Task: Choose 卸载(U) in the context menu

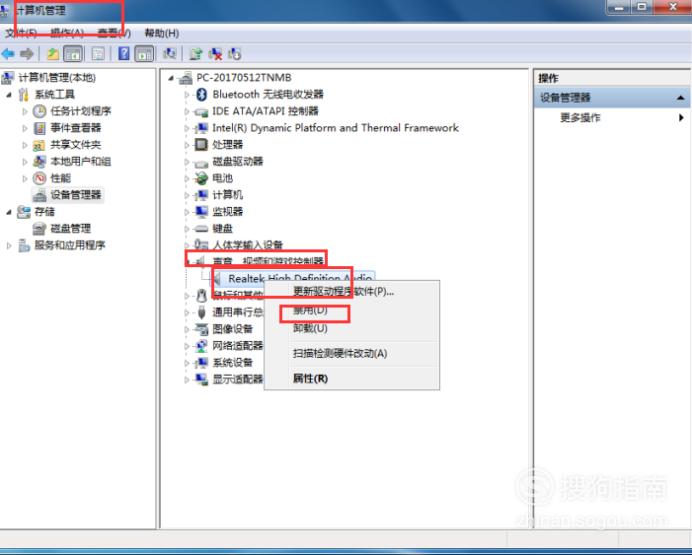Action: (x=310, y=328)
